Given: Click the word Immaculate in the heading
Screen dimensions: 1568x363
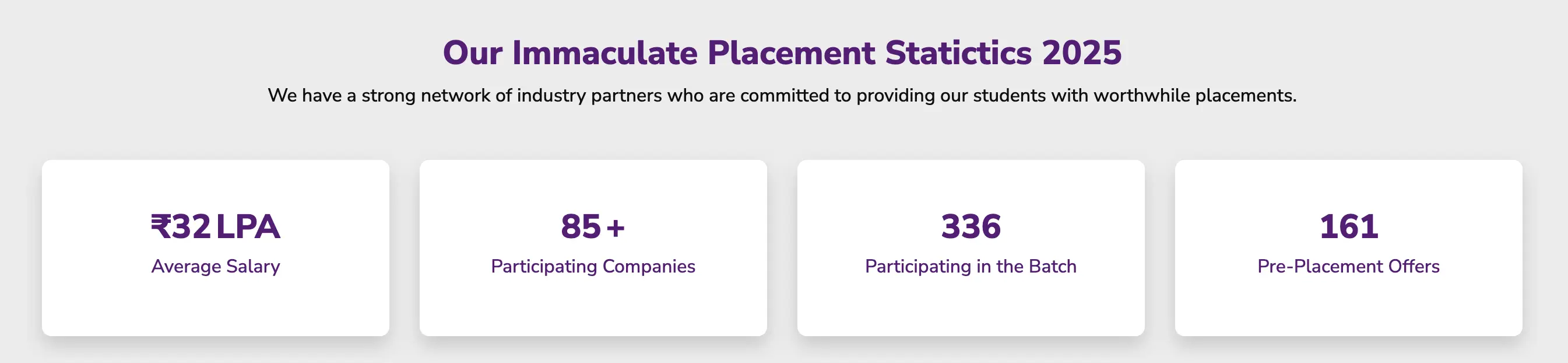Looking at the screenshot, I should pyautogui.click(x=604, y=53).
